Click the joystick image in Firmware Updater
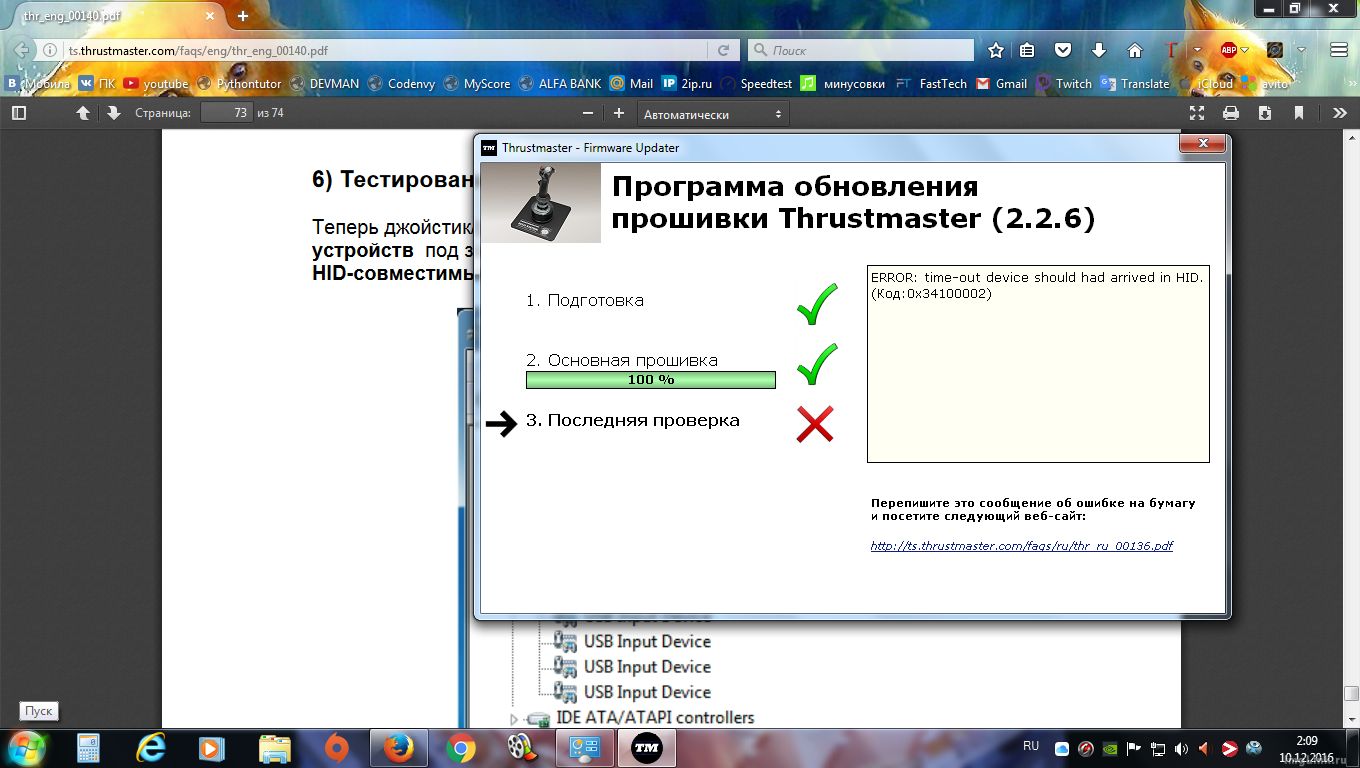This screenshot has height=768, width=1360. point(541,203)
